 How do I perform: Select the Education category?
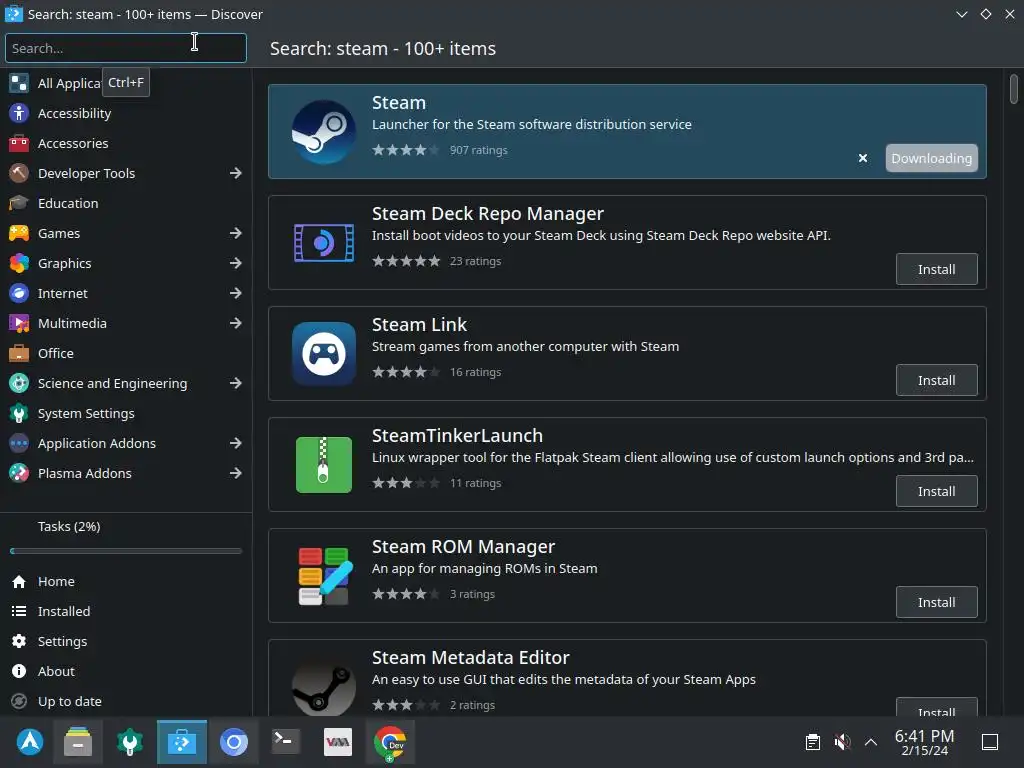126,203
